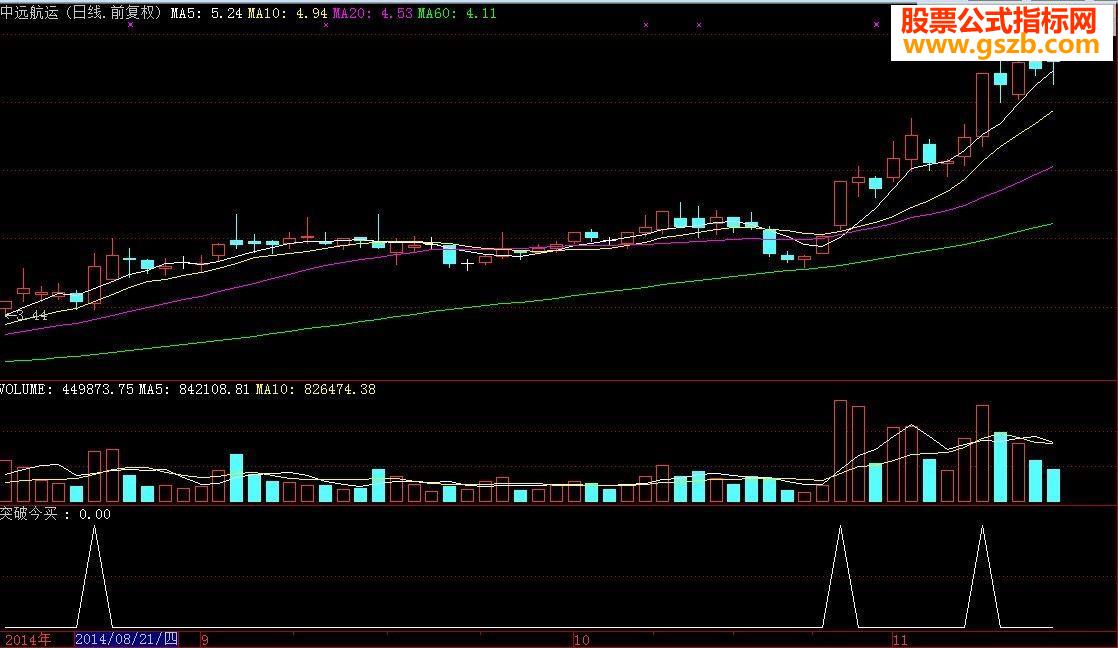Jump to month 11 on the date axis
Screen dimensions: 1118x648
(901, 640)
